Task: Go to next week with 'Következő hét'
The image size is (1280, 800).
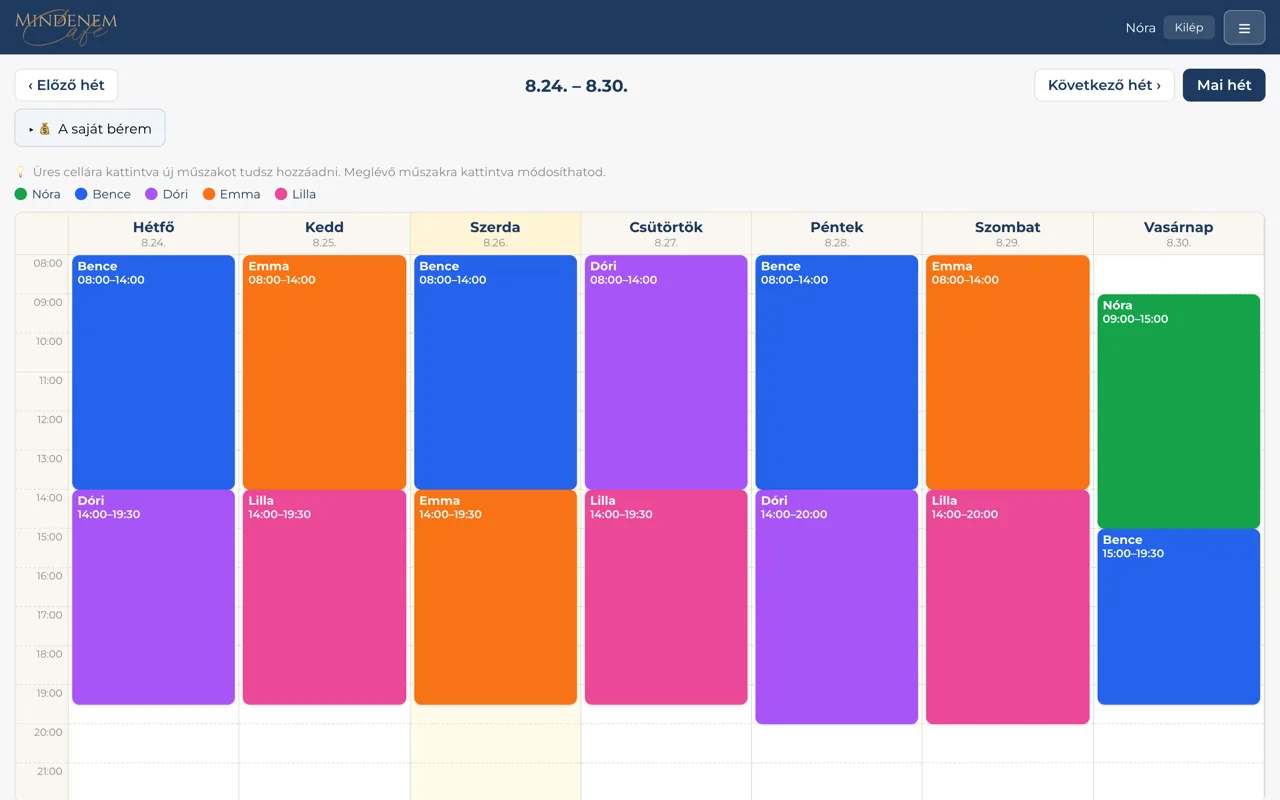Action: click(1104, 85)
